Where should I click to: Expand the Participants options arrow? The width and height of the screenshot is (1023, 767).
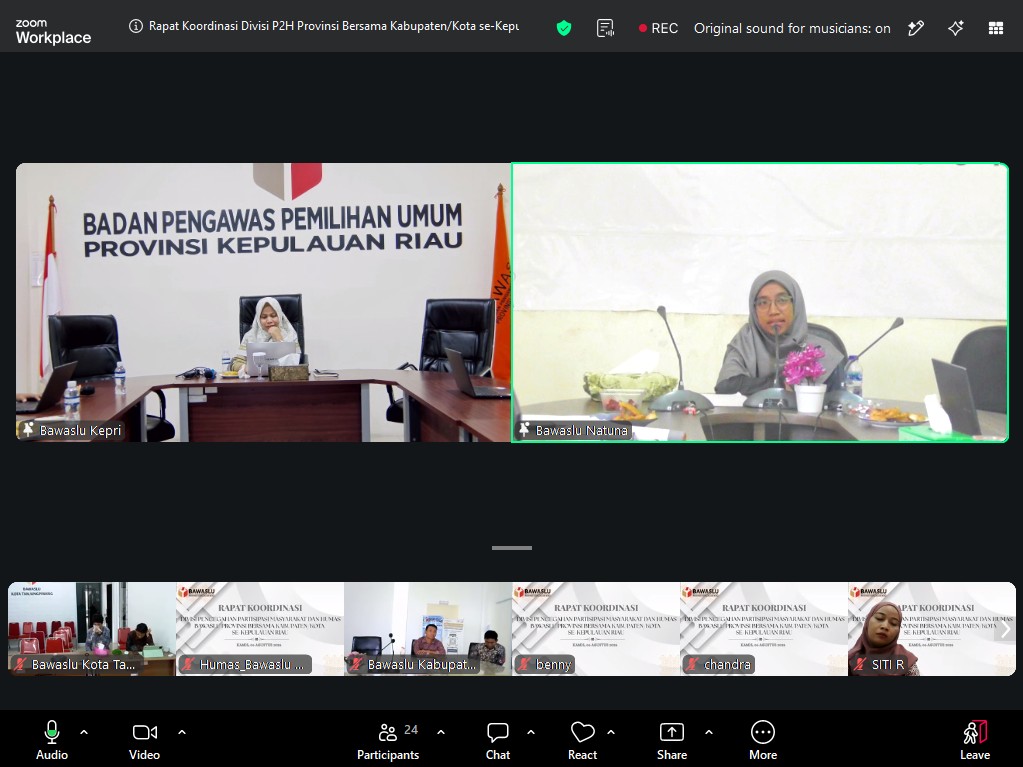(441, 732)
